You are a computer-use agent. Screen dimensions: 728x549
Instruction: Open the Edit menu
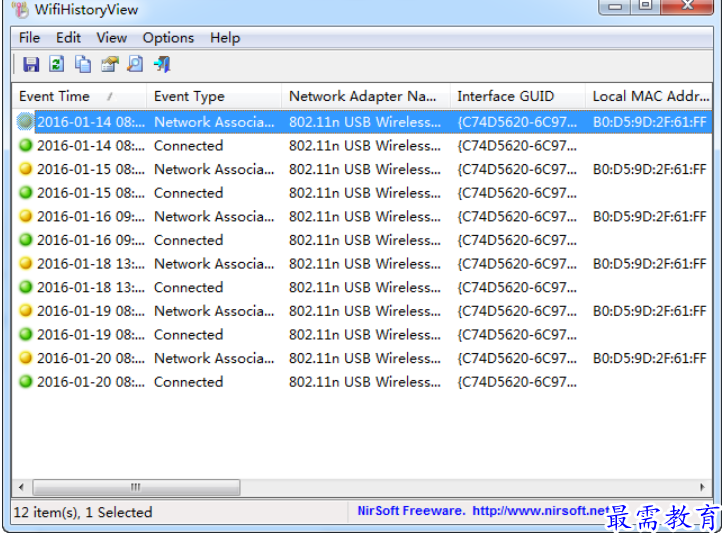click(68, 38)
